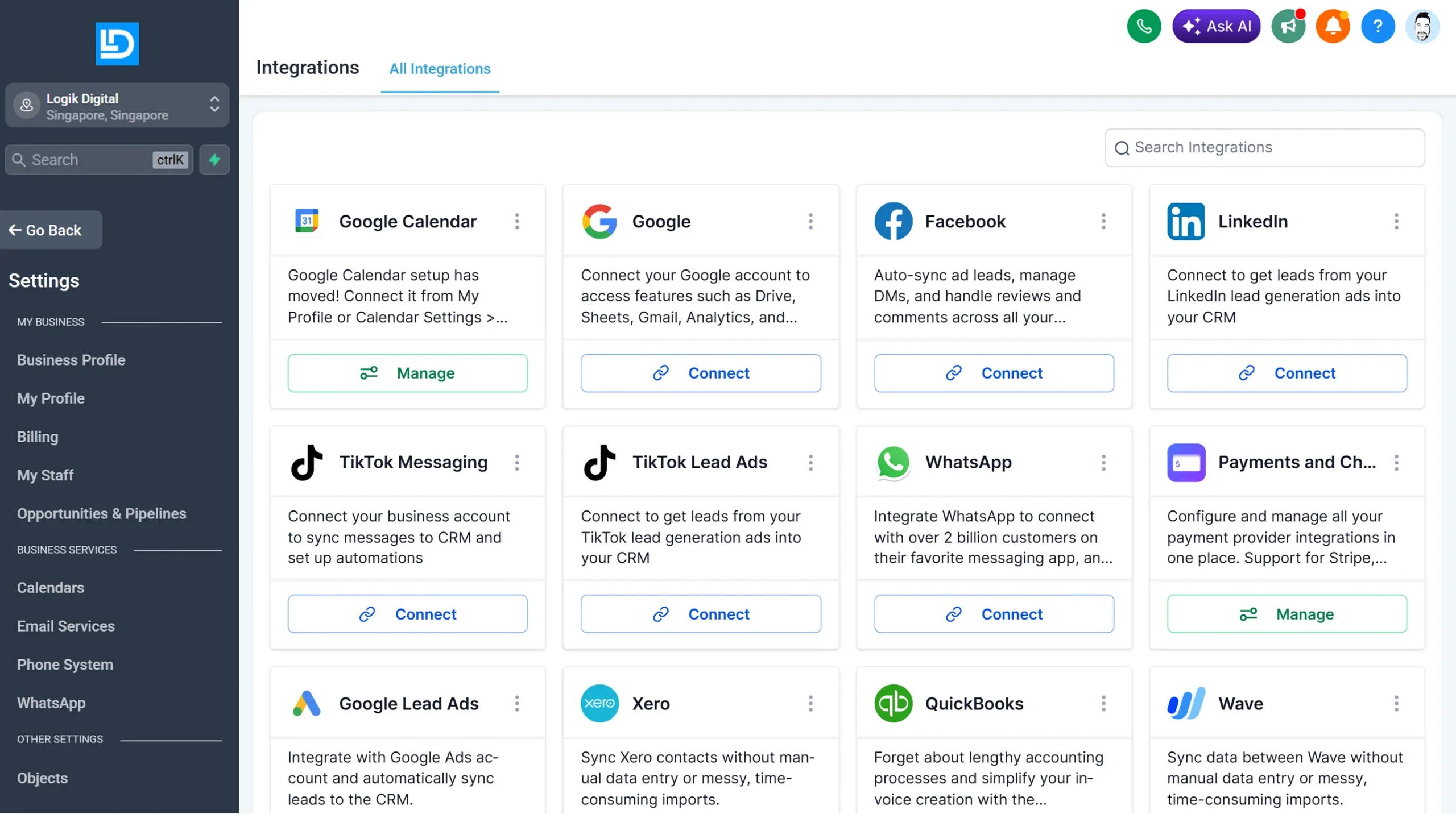Open the Google Calendar card three-dot menu
This screenshot has height=814, width=1456.
click(x=517, y=221)
